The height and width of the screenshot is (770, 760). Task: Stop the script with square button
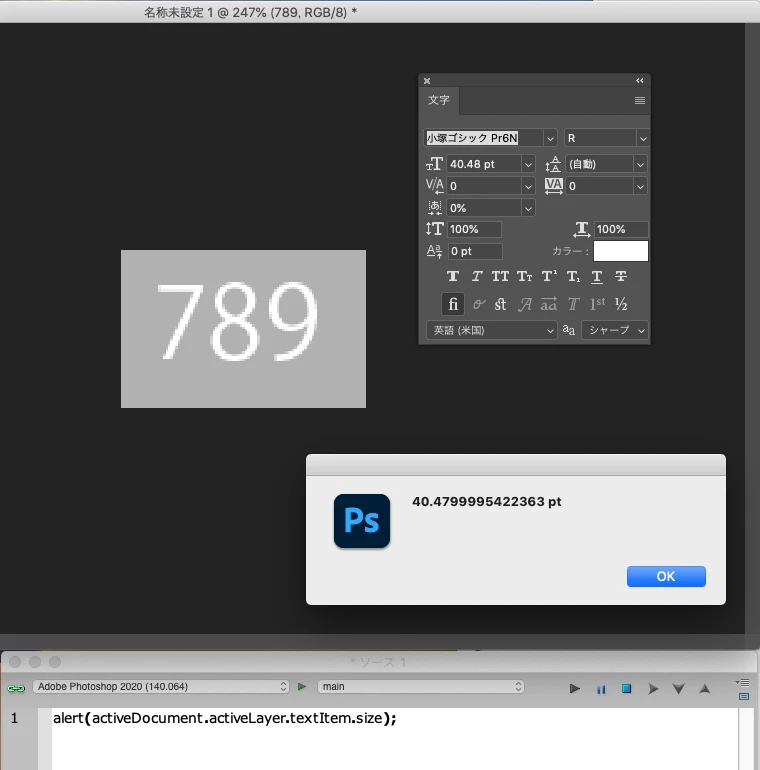pyautogui.click(x=626, y=689)
